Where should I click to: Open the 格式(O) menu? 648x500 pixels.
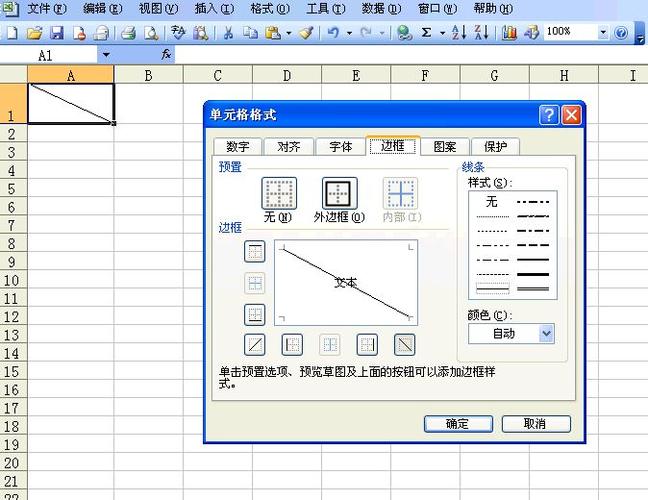[270, 9]
